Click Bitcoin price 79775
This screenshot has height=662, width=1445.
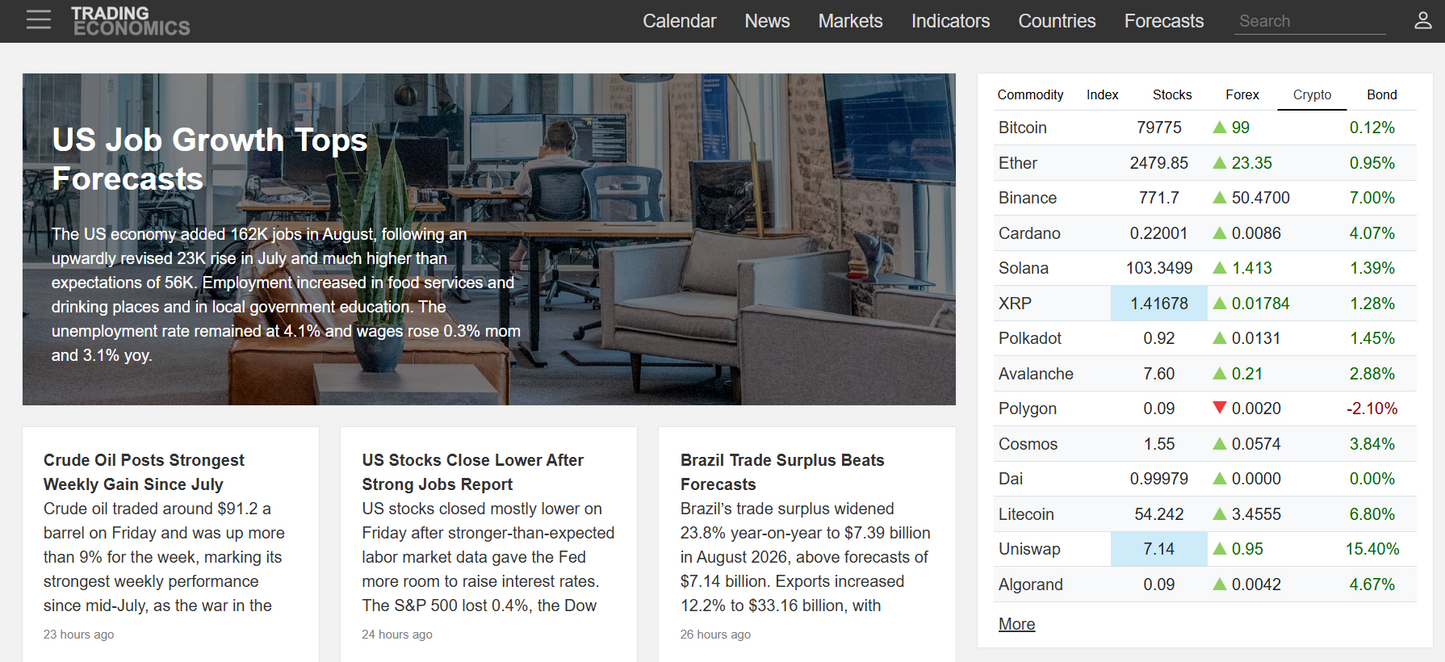[1159, 128]
